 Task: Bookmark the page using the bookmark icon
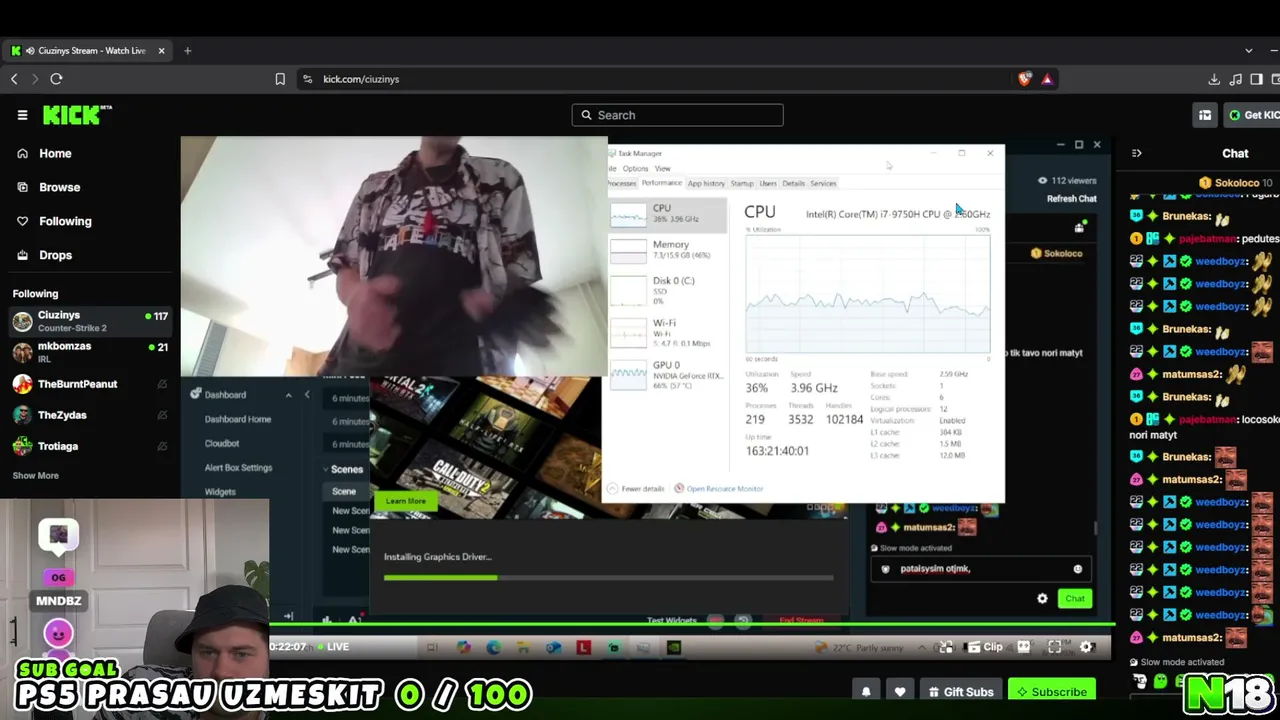[x=280, y=79]
